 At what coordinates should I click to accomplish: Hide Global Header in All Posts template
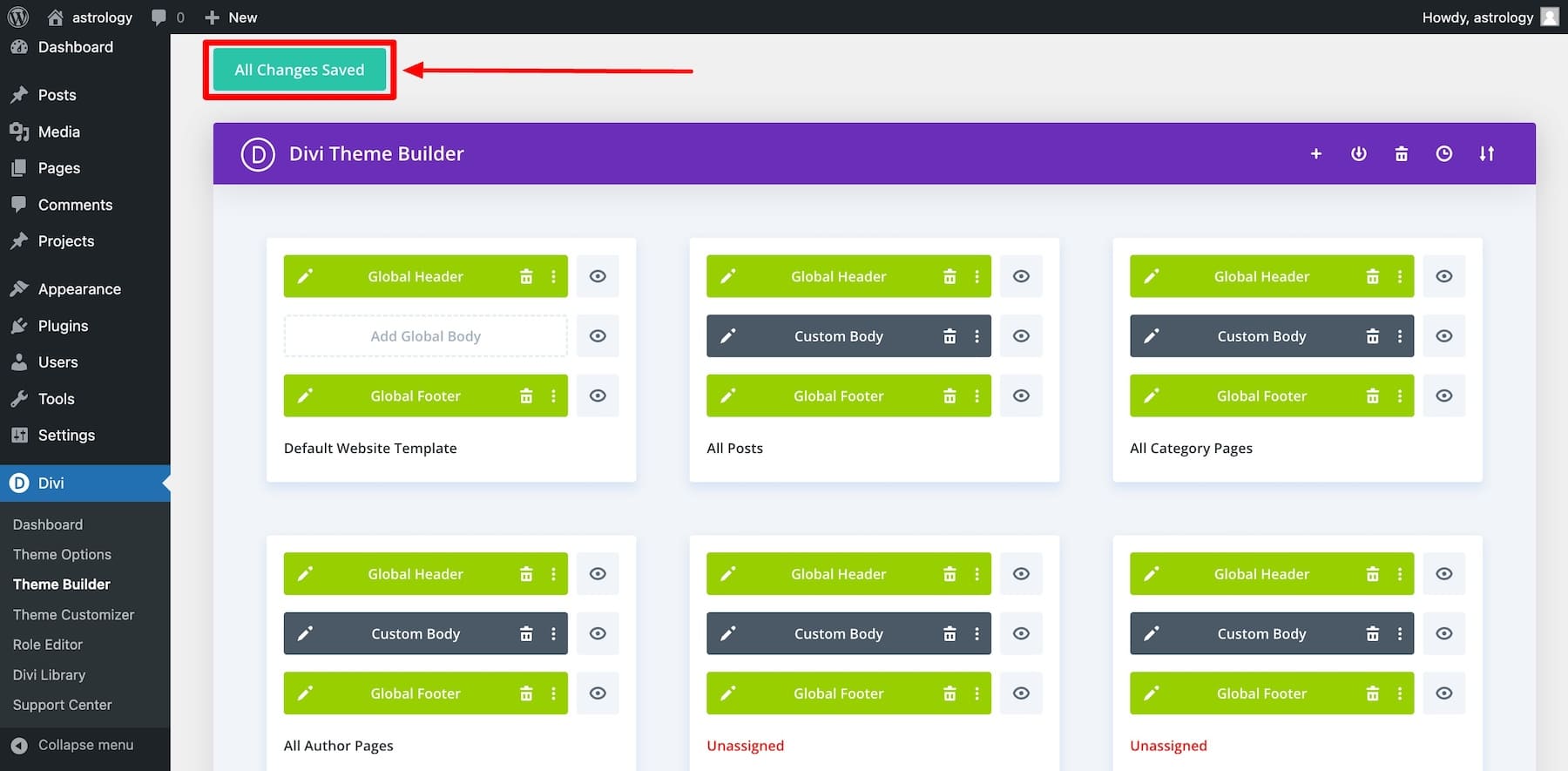click(x=1021, y=276)
